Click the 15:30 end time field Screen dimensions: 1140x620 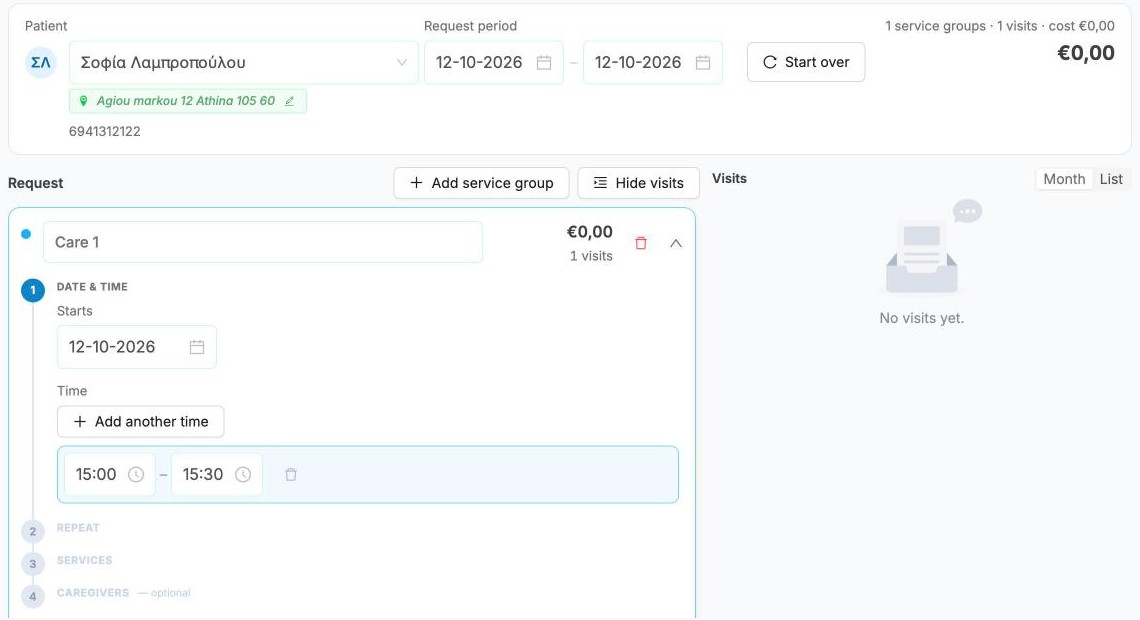(x=217, y=475)
